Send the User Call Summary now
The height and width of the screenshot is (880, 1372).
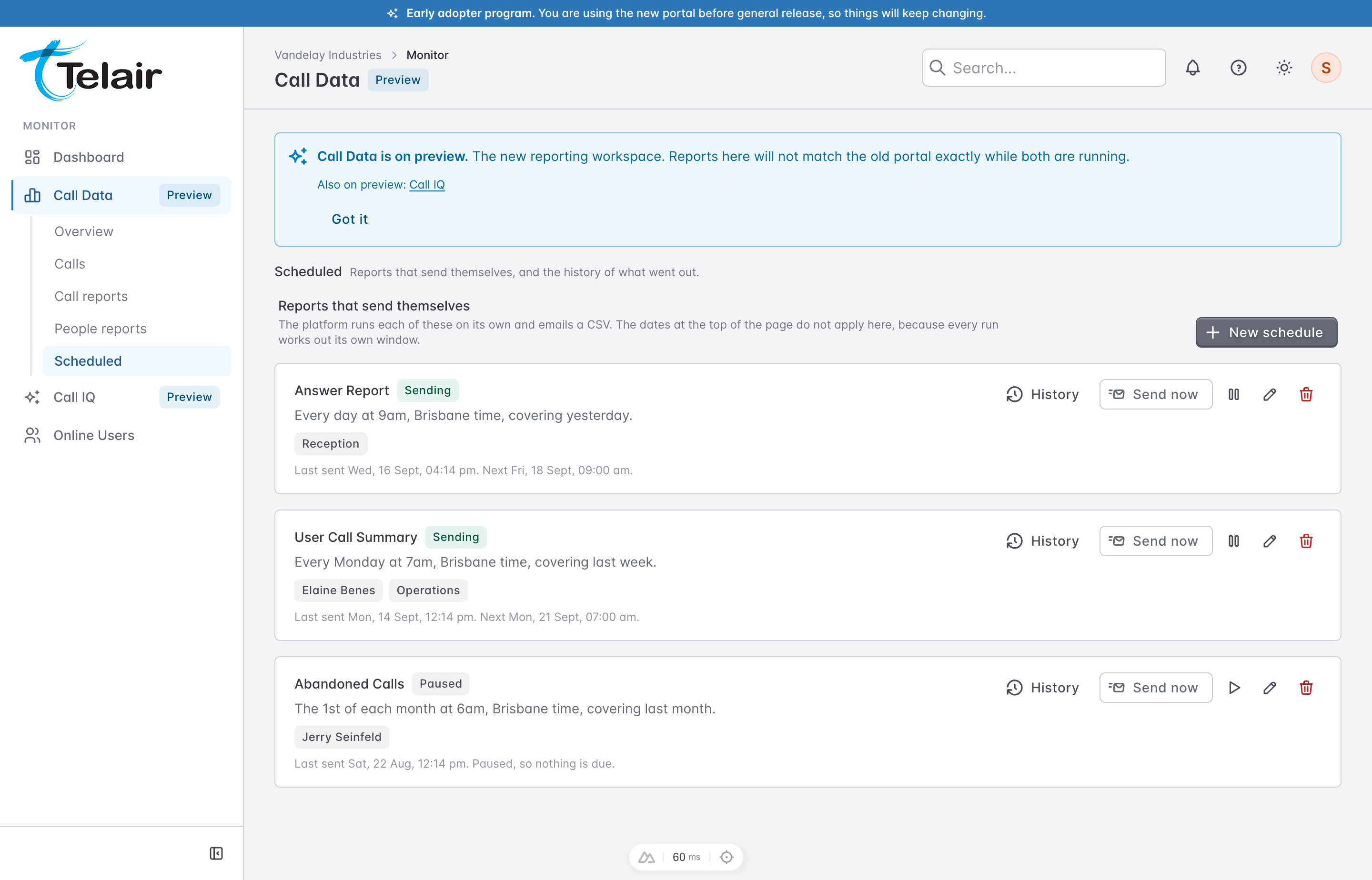(1155, 541)
